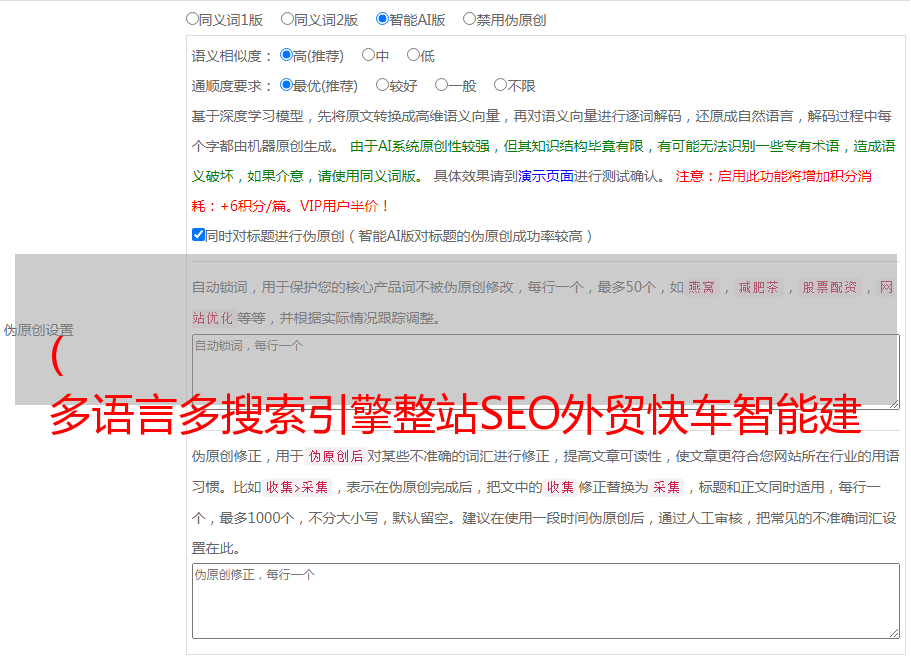Click the 伪原创后 highlighted tag

point(336,456)
